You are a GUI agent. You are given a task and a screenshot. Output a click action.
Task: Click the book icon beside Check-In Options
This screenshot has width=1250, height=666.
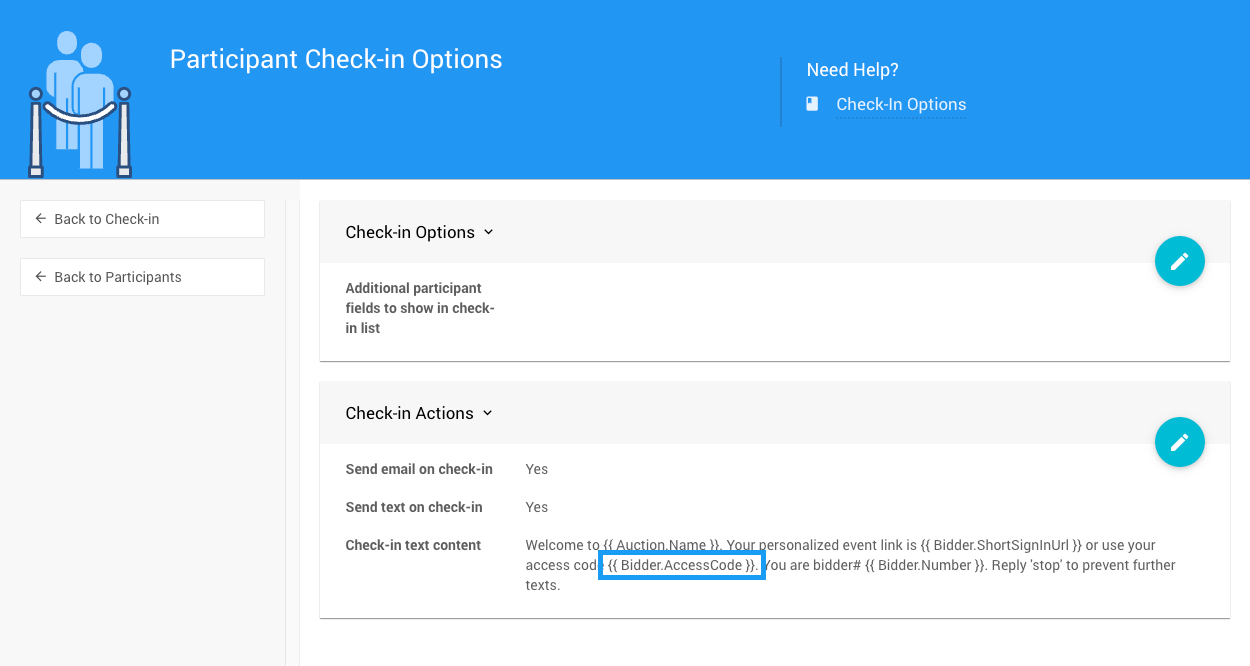813,104
